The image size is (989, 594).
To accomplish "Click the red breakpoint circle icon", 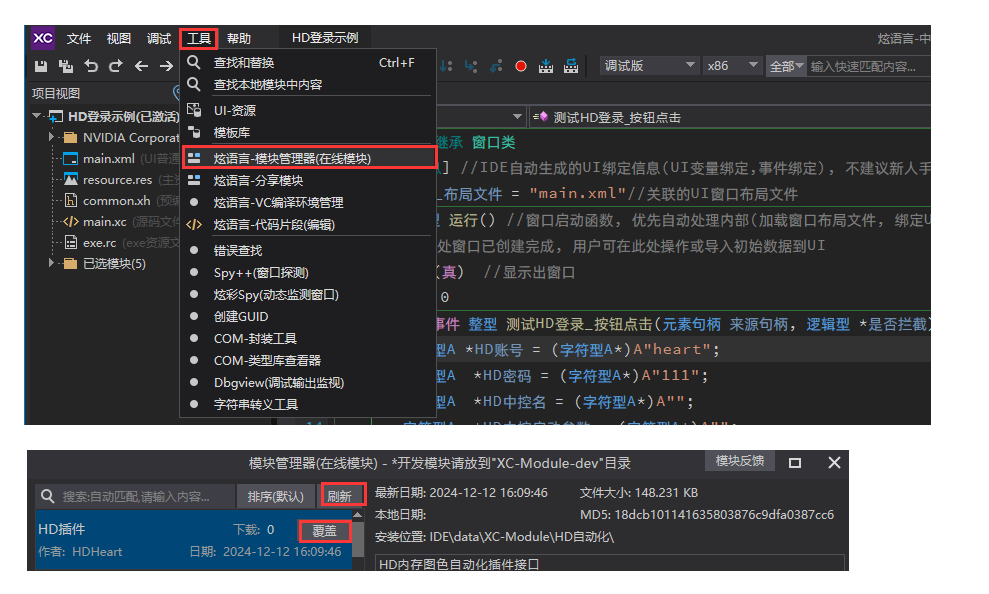I will coord(521,66).
